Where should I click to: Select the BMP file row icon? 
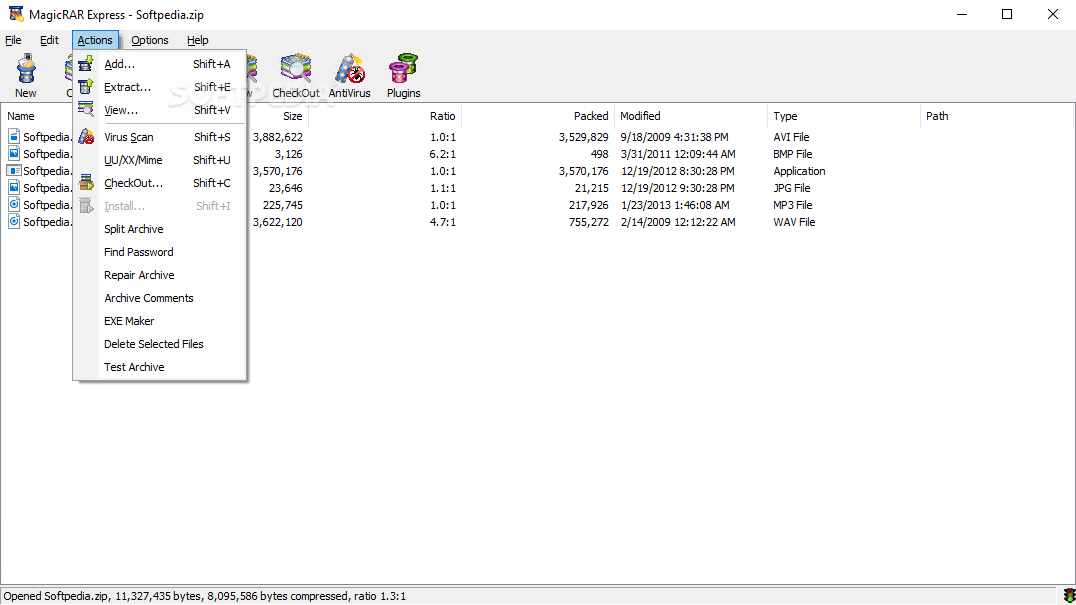point(14,154)
